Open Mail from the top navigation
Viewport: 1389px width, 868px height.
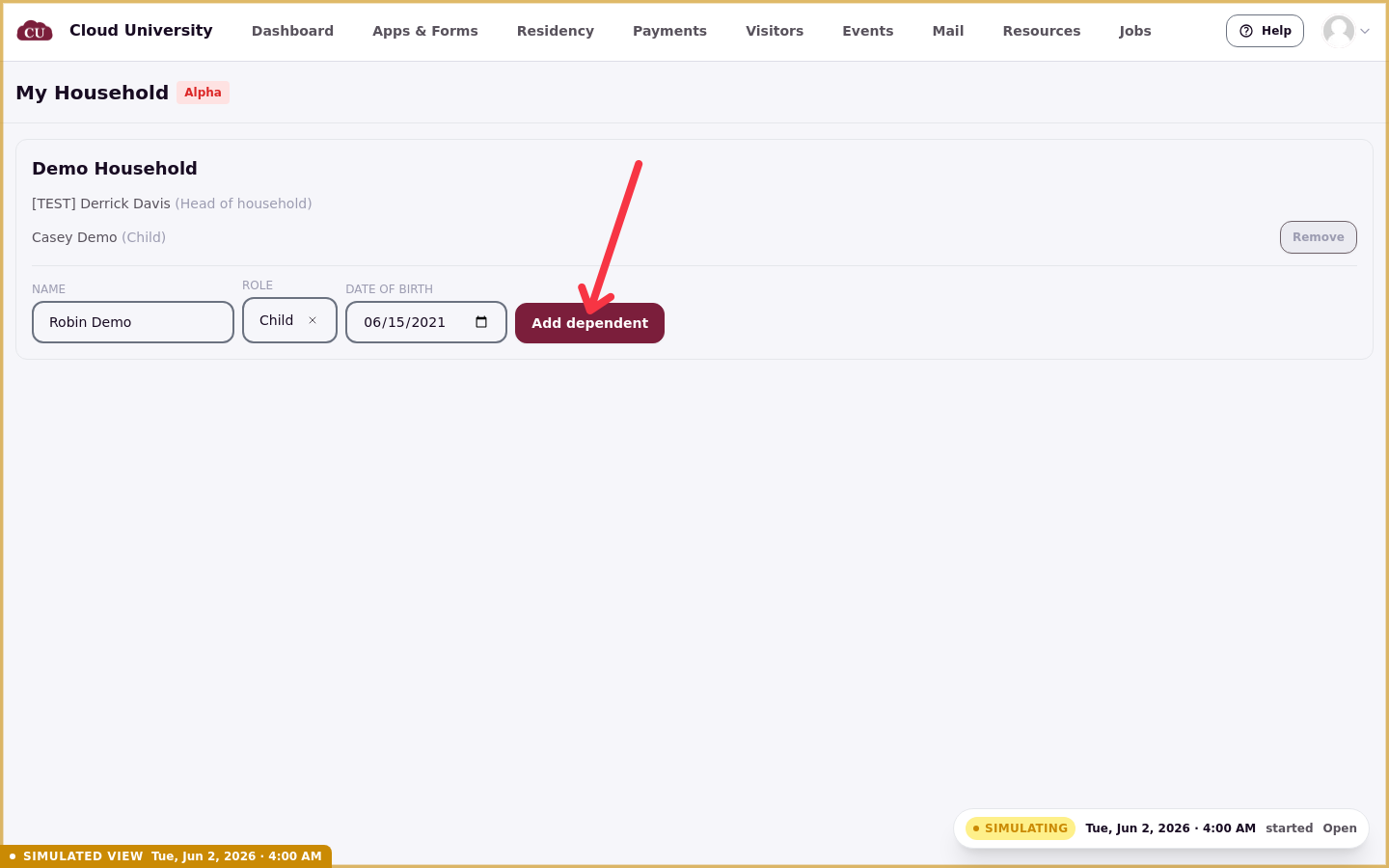click(948, 31)
